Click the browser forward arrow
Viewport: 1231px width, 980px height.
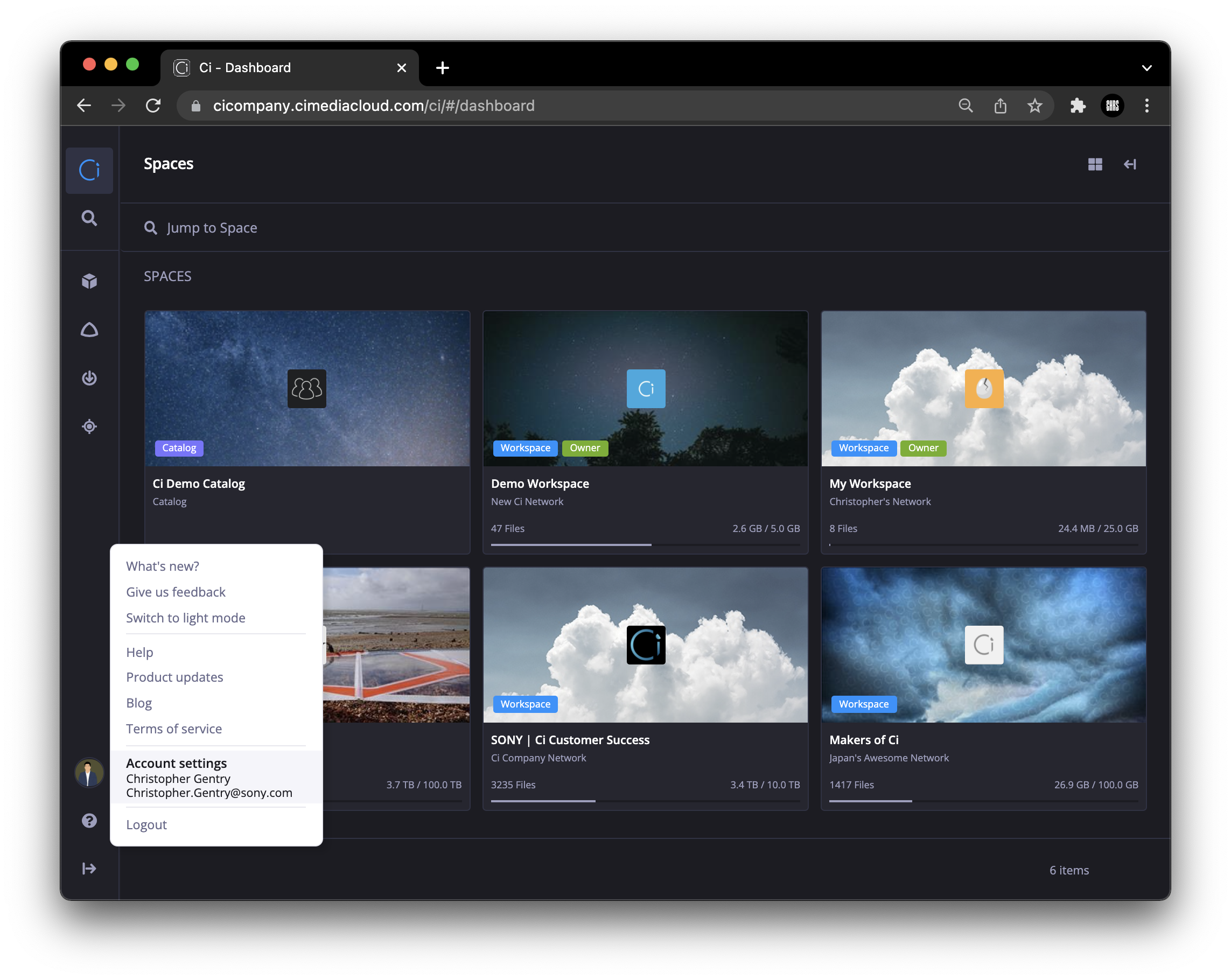pos(118,106)
